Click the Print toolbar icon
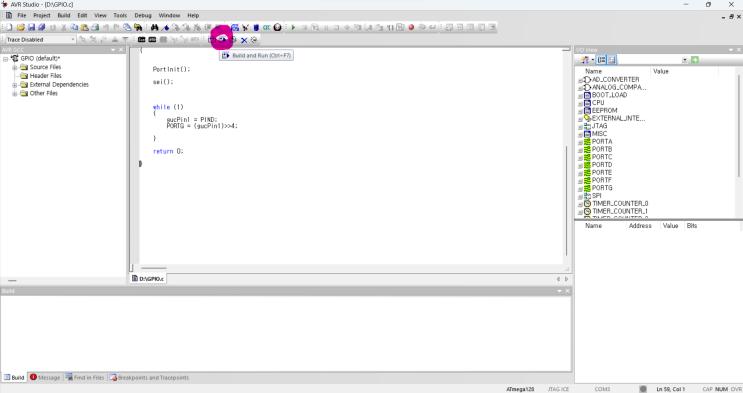The height and width of the screenshot is (393, 743). click(95, 27)
